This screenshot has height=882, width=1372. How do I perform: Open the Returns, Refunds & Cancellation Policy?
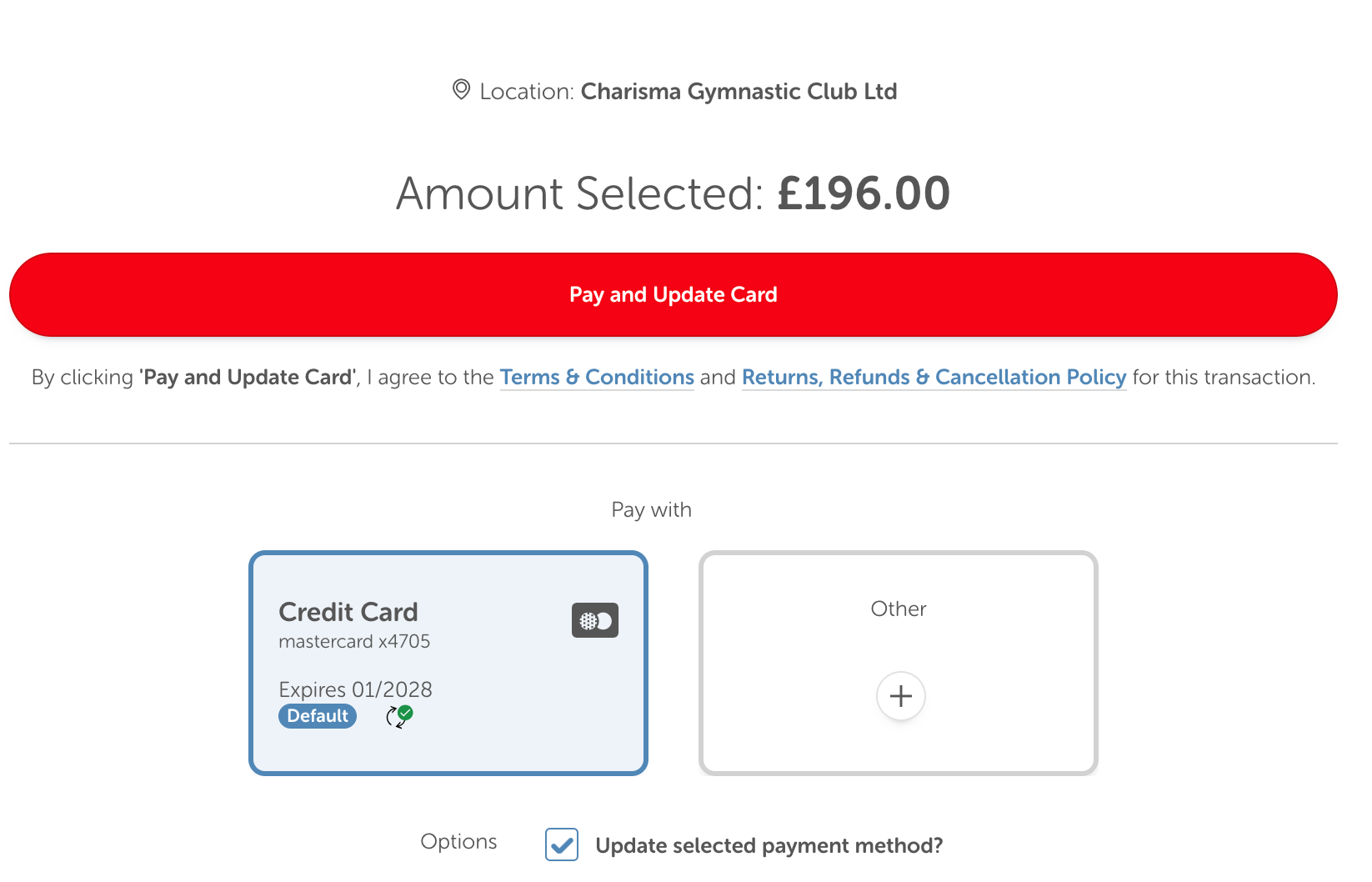934,377
